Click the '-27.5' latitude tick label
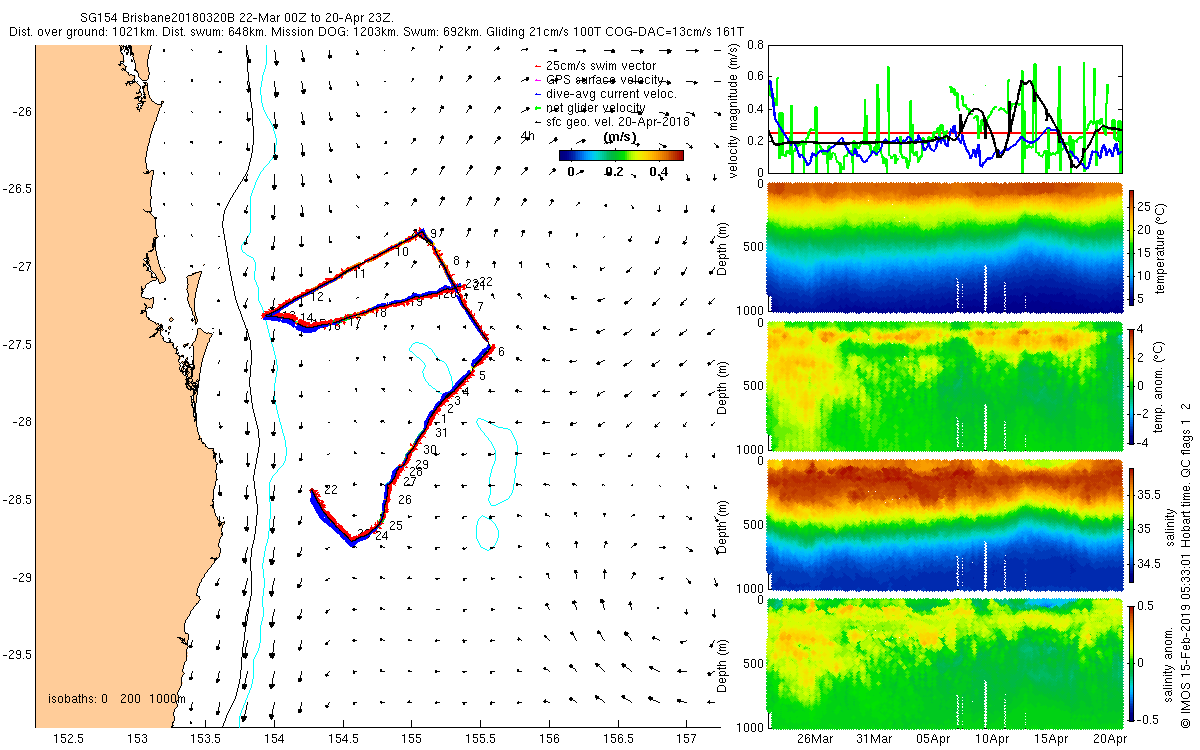This screenshot has width=1200, height=750. coord(17,344)
